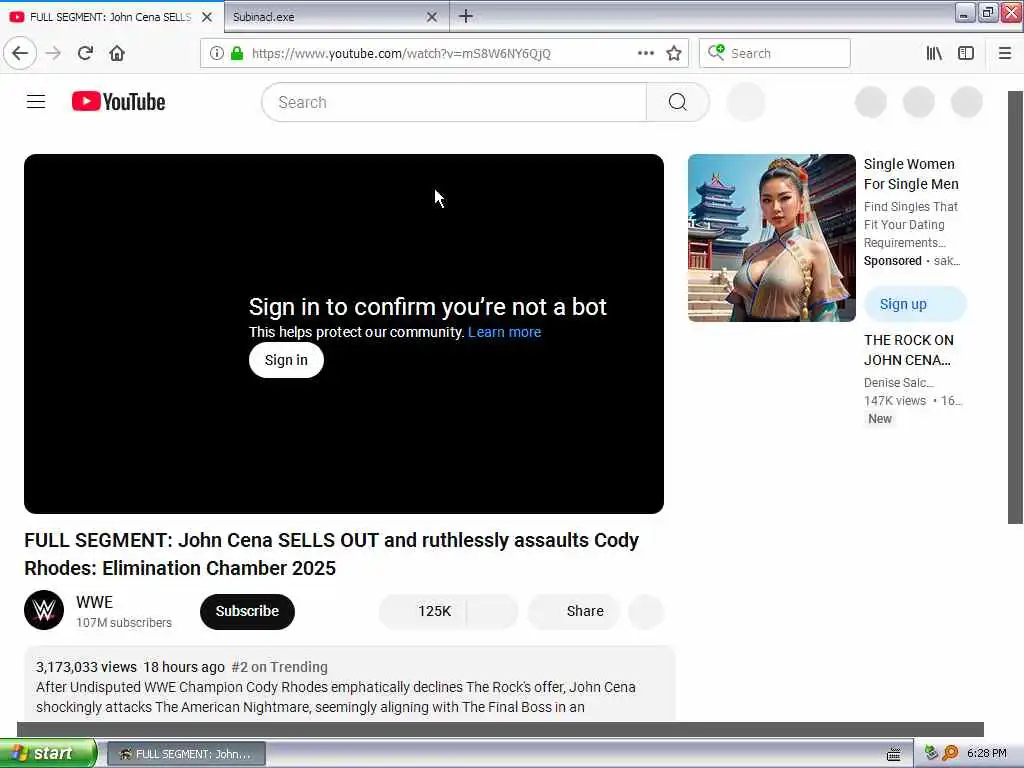Screen dimensions: 1024x768
Task: Click the video title text
Action: point(331,554)
